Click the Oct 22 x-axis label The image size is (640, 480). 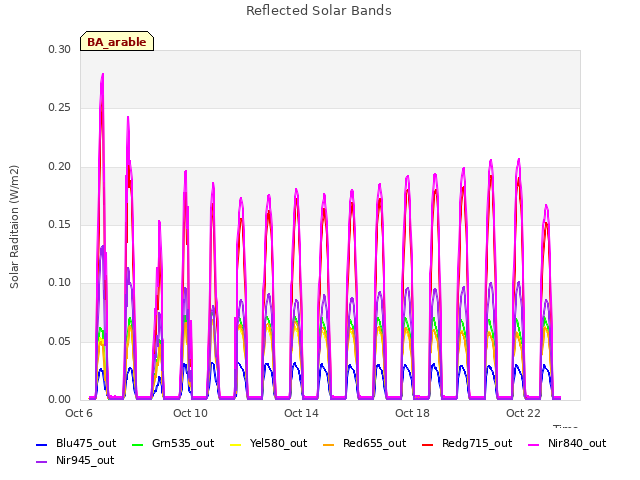(523, 413)
